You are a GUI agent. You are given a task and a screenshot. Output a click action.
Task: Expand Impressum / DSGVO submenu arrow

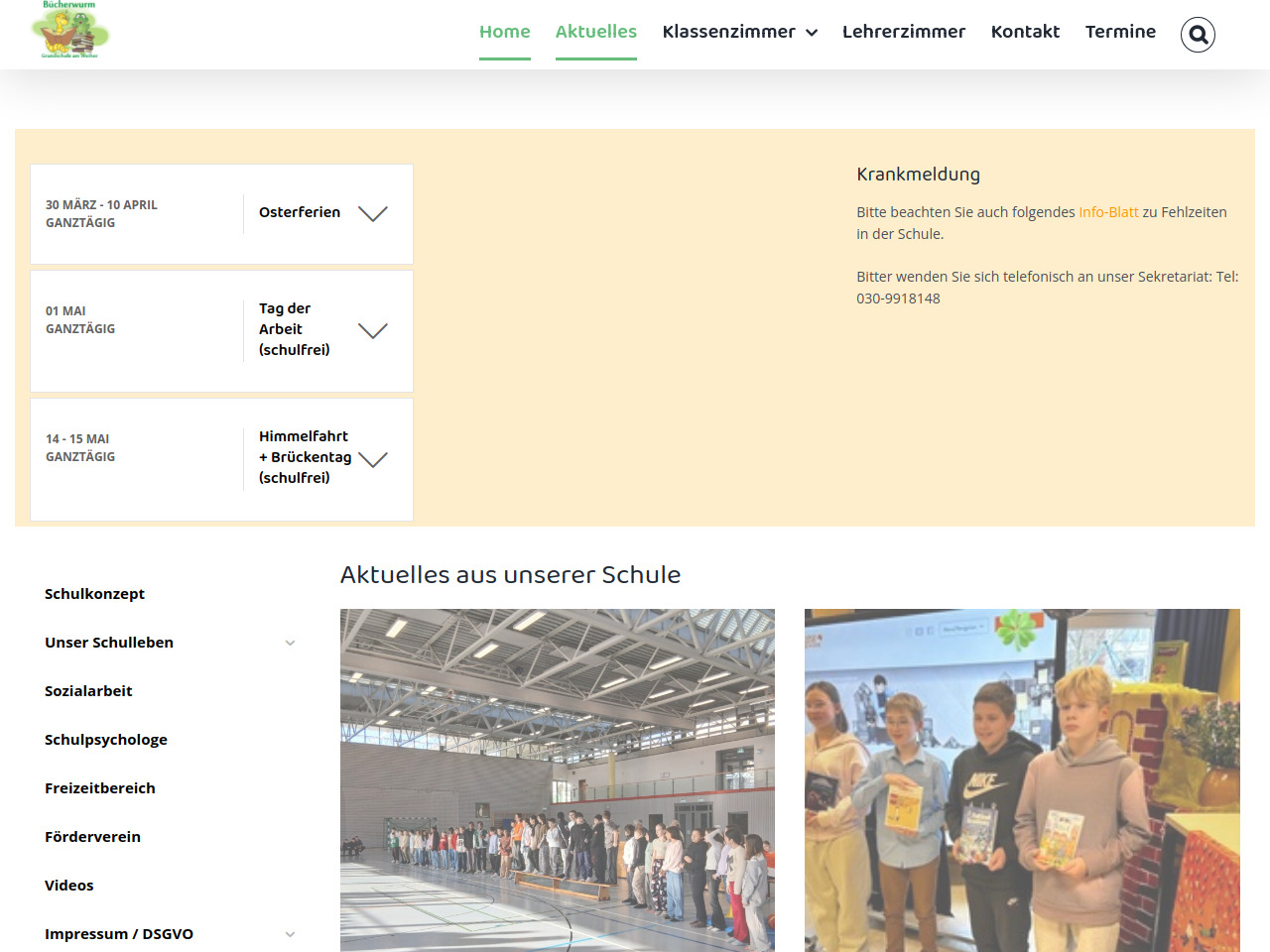(290, 934)
